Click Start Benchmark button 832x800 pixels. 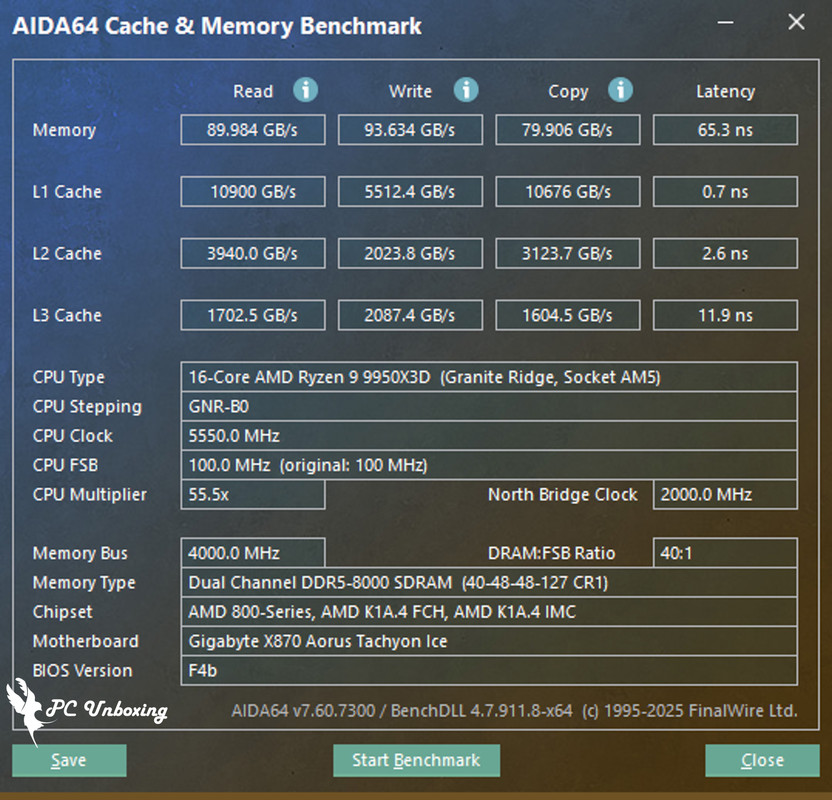click(417, 760)
